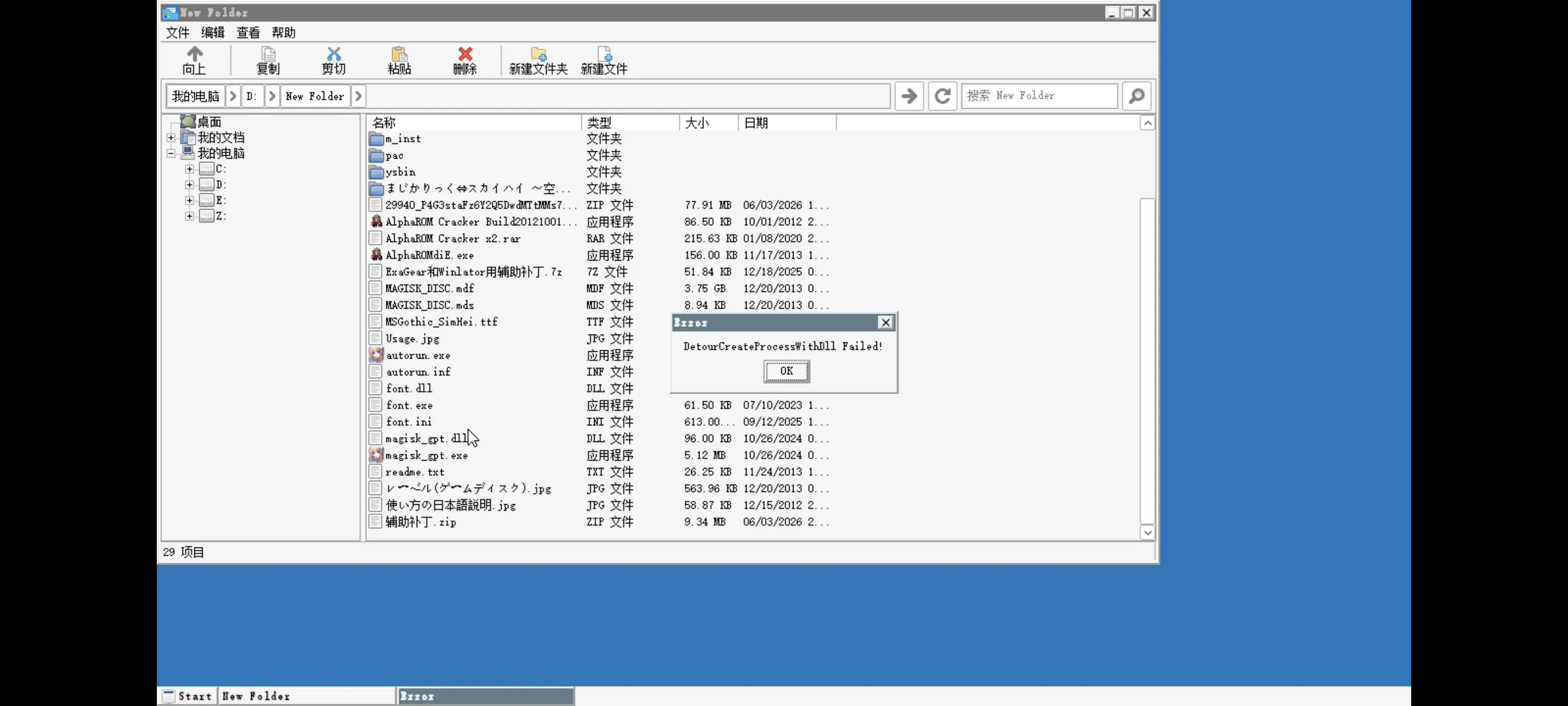Select autorun.inf file name
The width and height of the screenshot is (1568, 706).
(x=418, y=371)
